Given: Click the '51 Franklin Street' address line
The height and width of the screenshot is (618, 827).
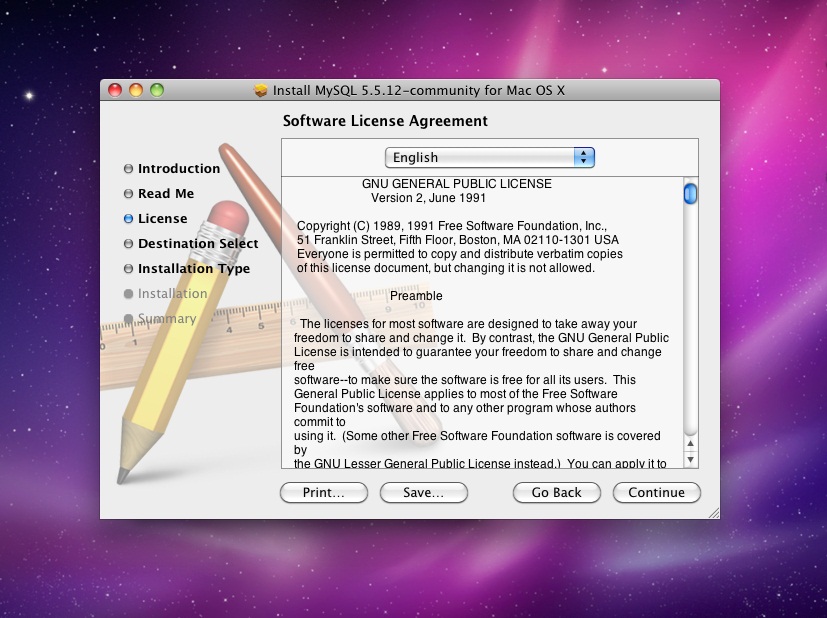Looking at the screenshot, I should click(x=458, y=240).
